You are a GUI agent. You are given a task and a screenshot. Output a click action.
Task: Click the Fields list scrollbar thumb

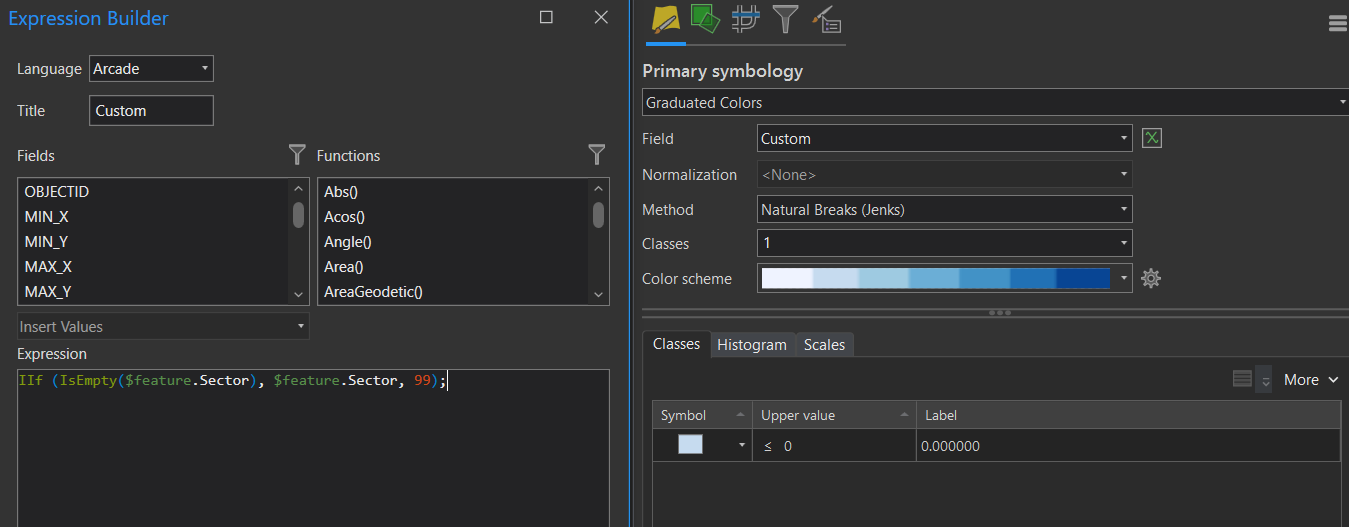point(298,215)
